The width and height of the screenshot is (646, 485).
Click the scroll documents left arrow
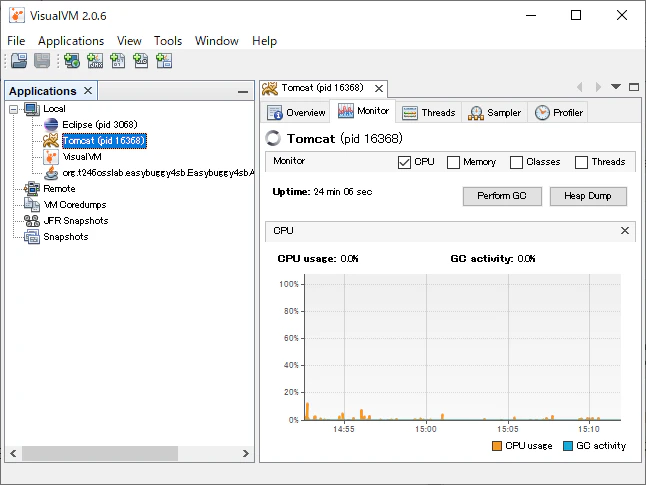pos(580,87)
